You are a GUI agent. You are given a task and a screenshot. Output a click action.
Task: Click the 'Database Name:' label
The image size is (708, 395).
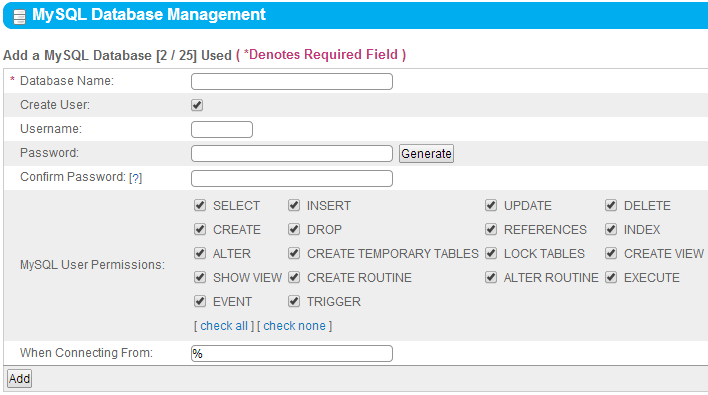coord(67,81)
